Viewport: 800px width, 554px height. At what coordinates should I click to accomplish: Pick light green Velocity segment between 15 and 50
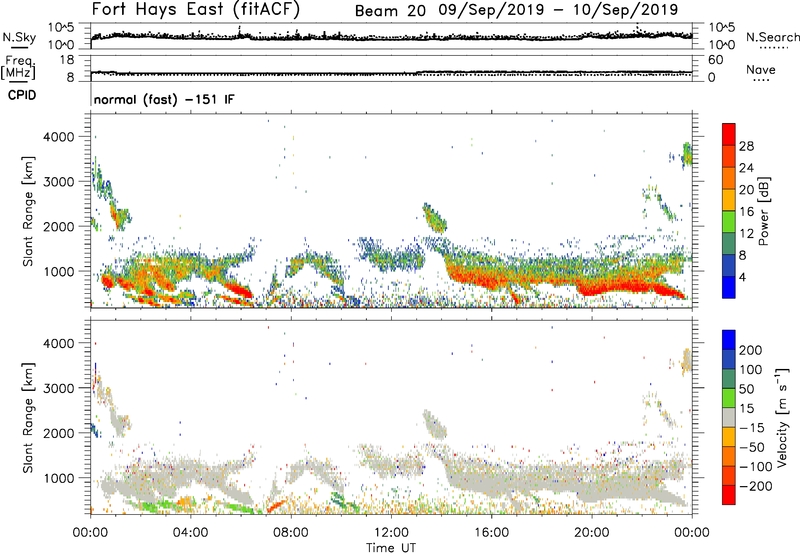(729, 398)
